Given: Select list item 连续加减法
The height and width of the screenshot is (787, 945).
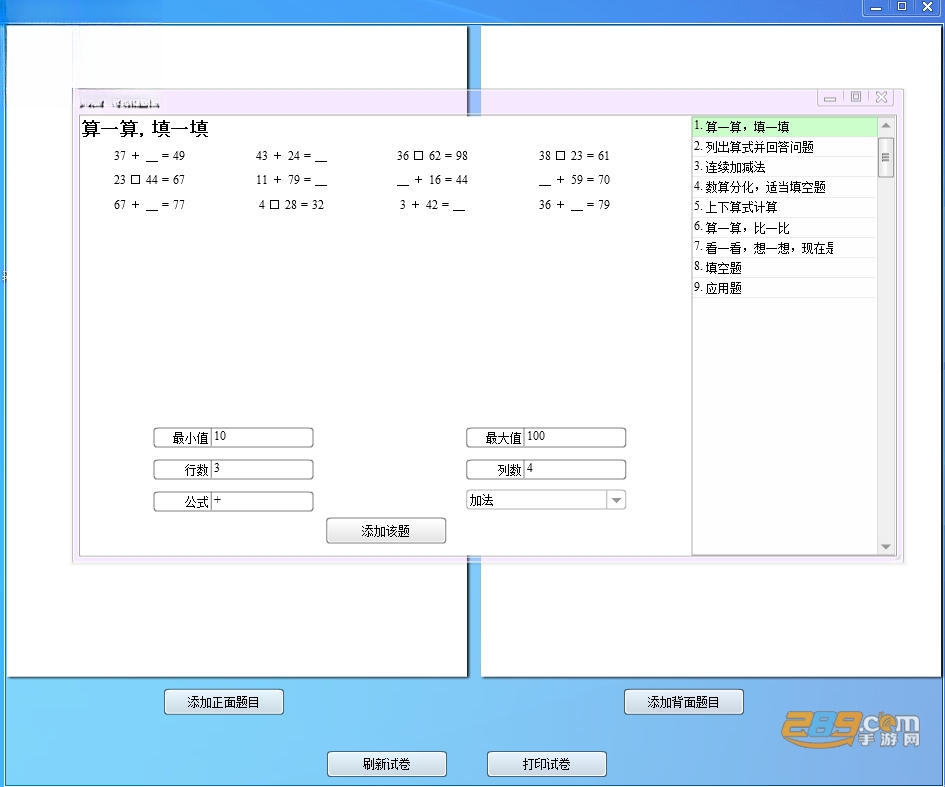Looking at the screenshot, I should click(785, 167).
